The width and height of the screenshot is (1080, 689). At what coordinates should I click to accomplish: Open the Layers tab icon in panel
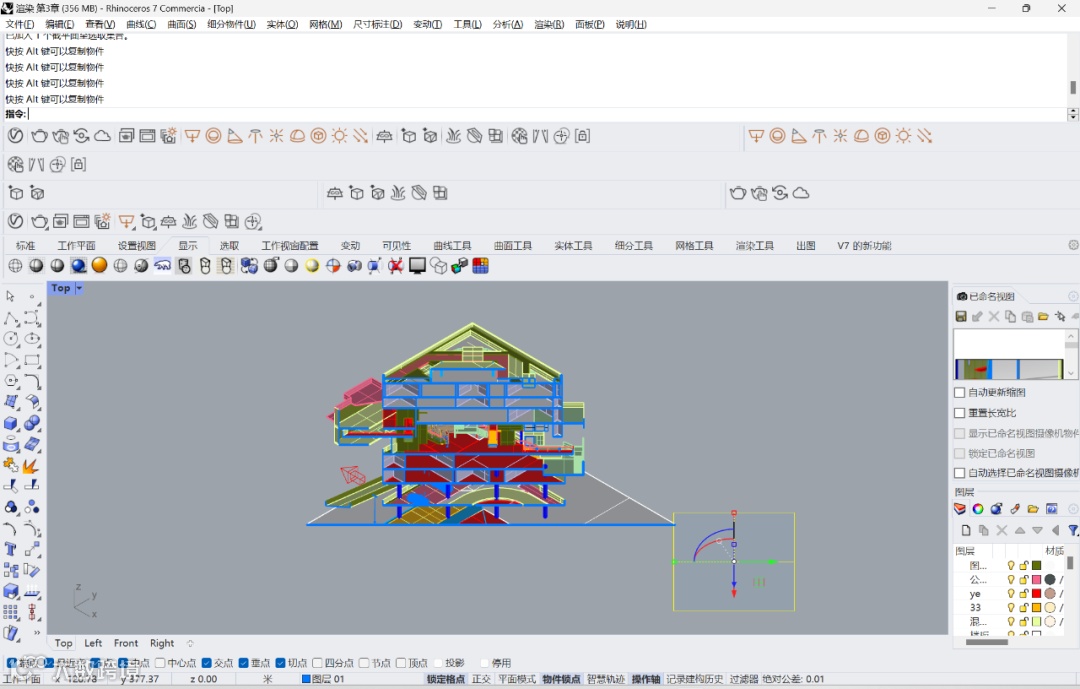click(960, 508)
